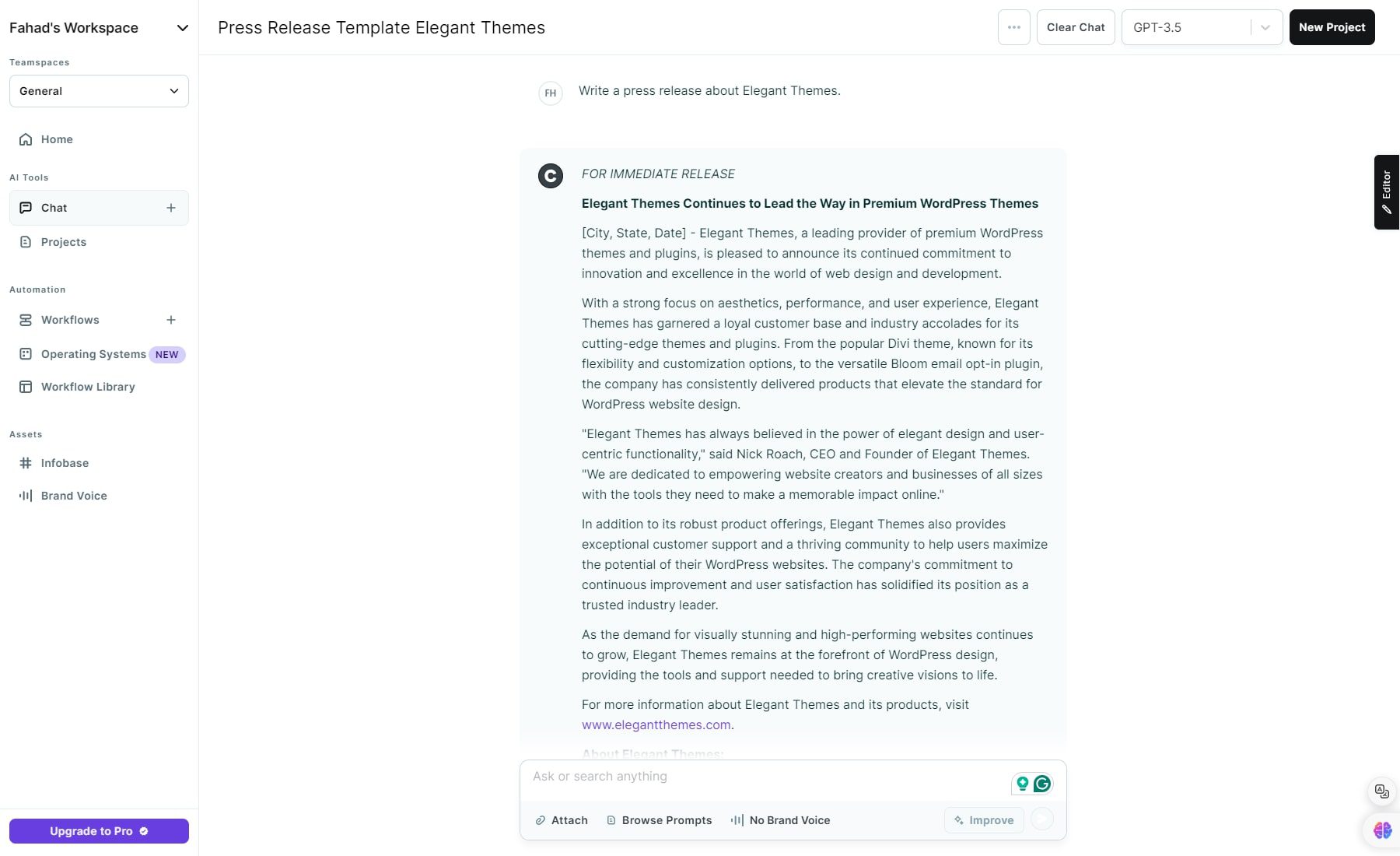Open the General teamspace dropdown
This screenshot has height=856, width=1400.
pyautogui.click(x=99, y=91)
